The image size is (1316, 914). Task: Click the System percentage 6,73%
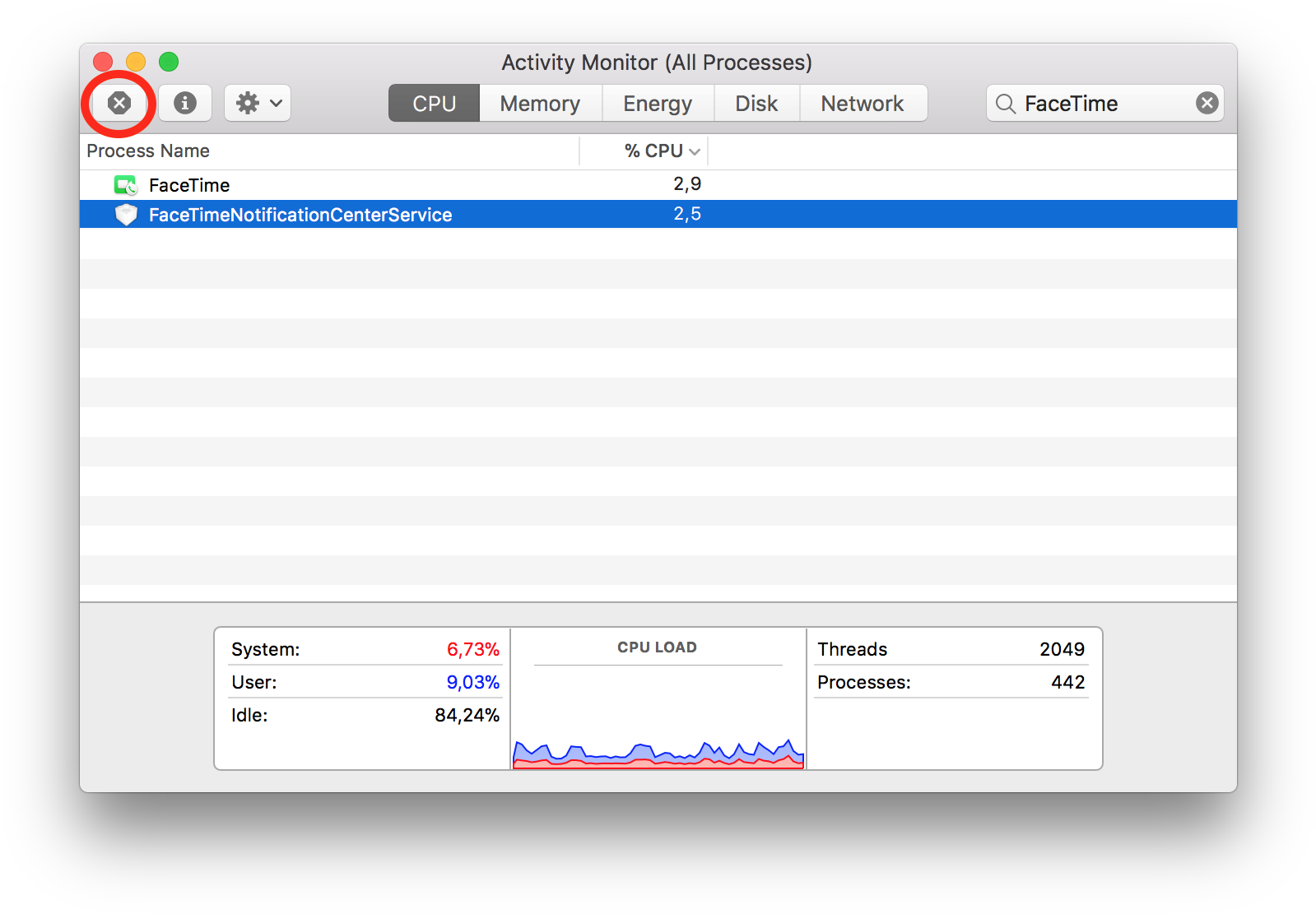tap(473, 649)
